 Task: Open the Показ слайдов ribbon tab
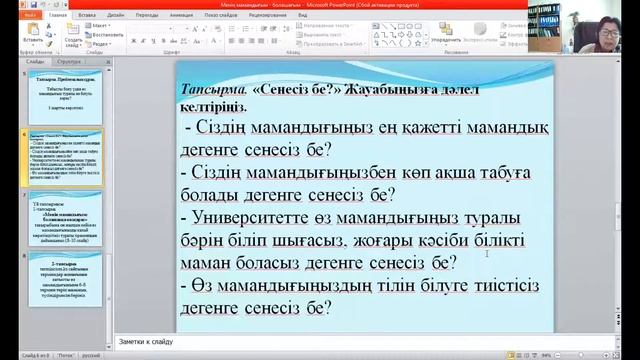pos(221,15)
